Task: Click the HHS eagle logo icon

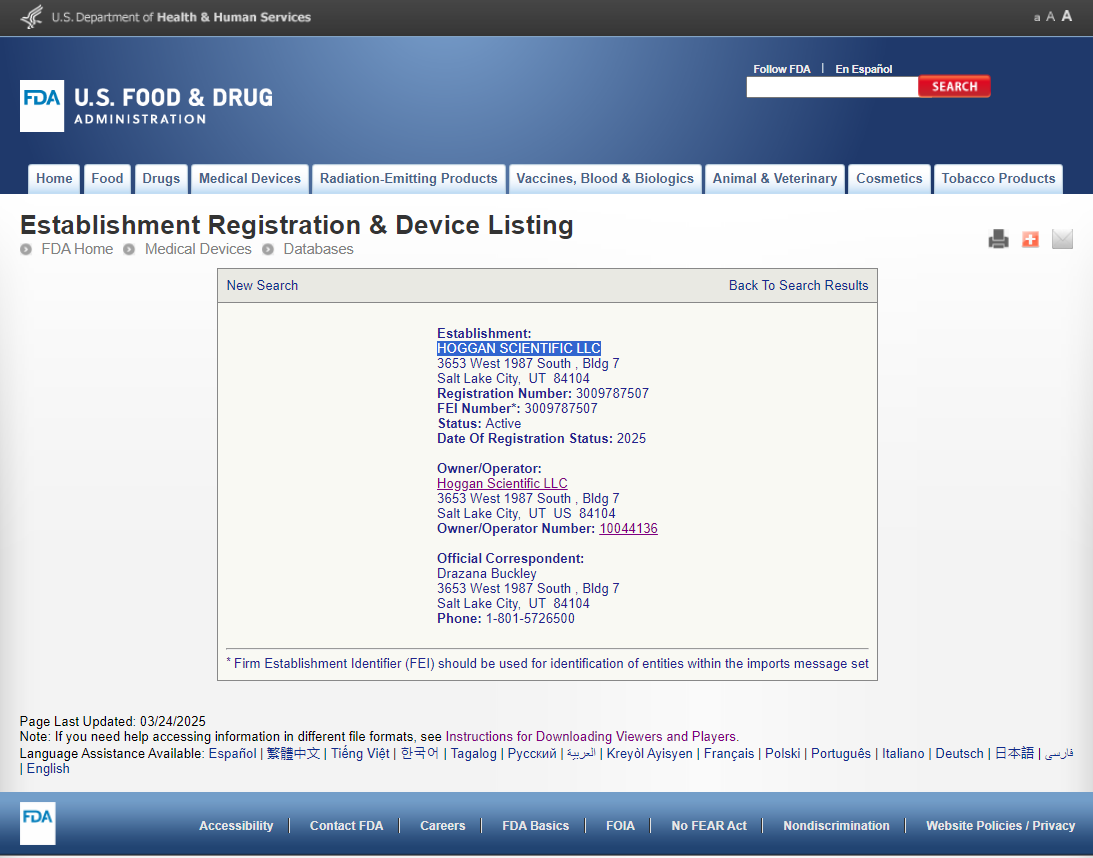Action: point(32,17)
